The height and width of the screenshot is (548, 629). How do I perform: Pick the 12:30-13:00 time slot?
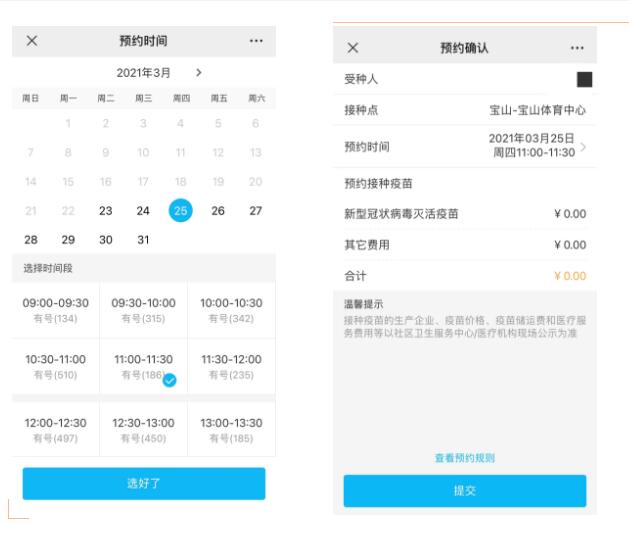(143, 429)
